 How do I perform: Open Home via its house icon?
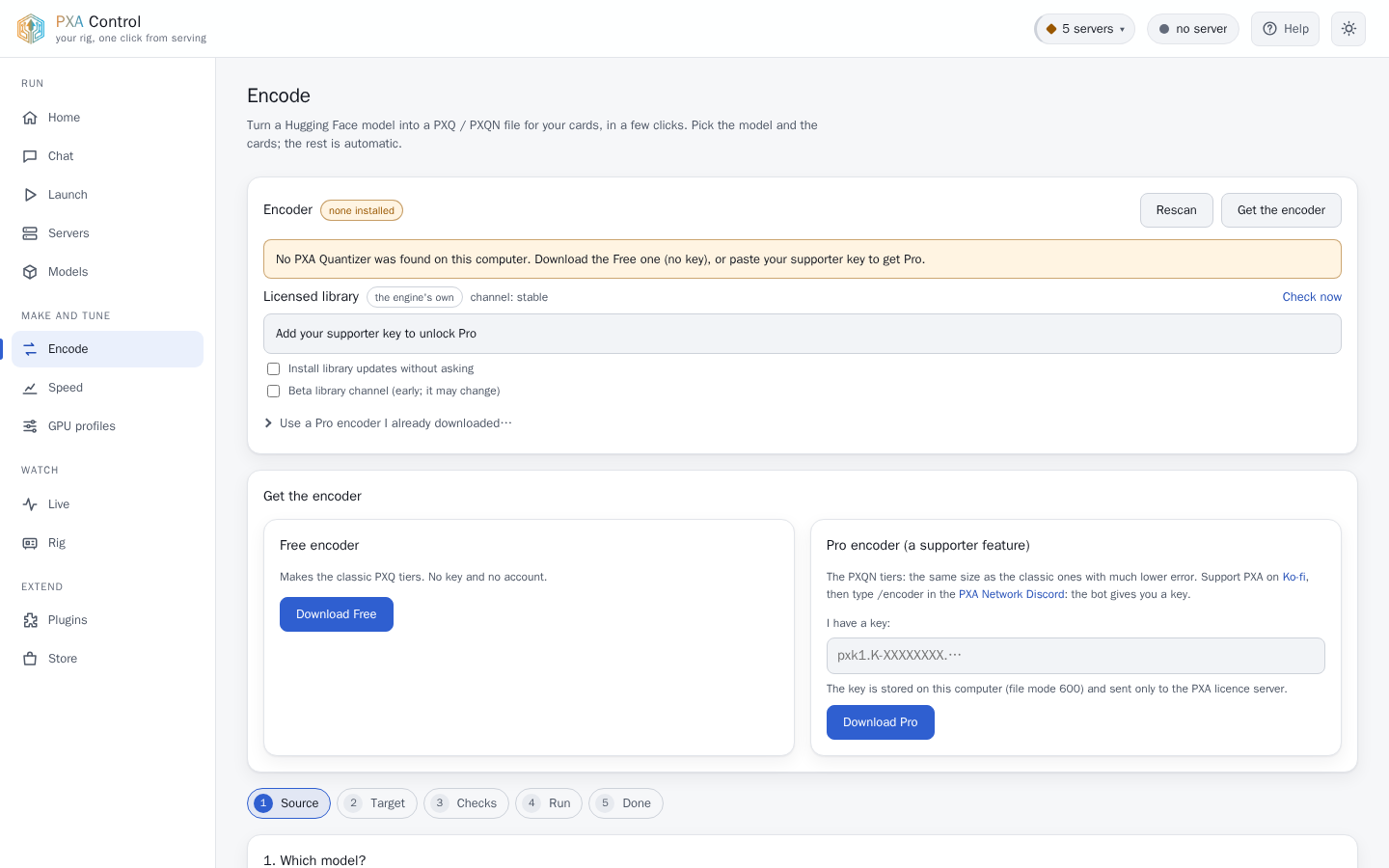30,118
